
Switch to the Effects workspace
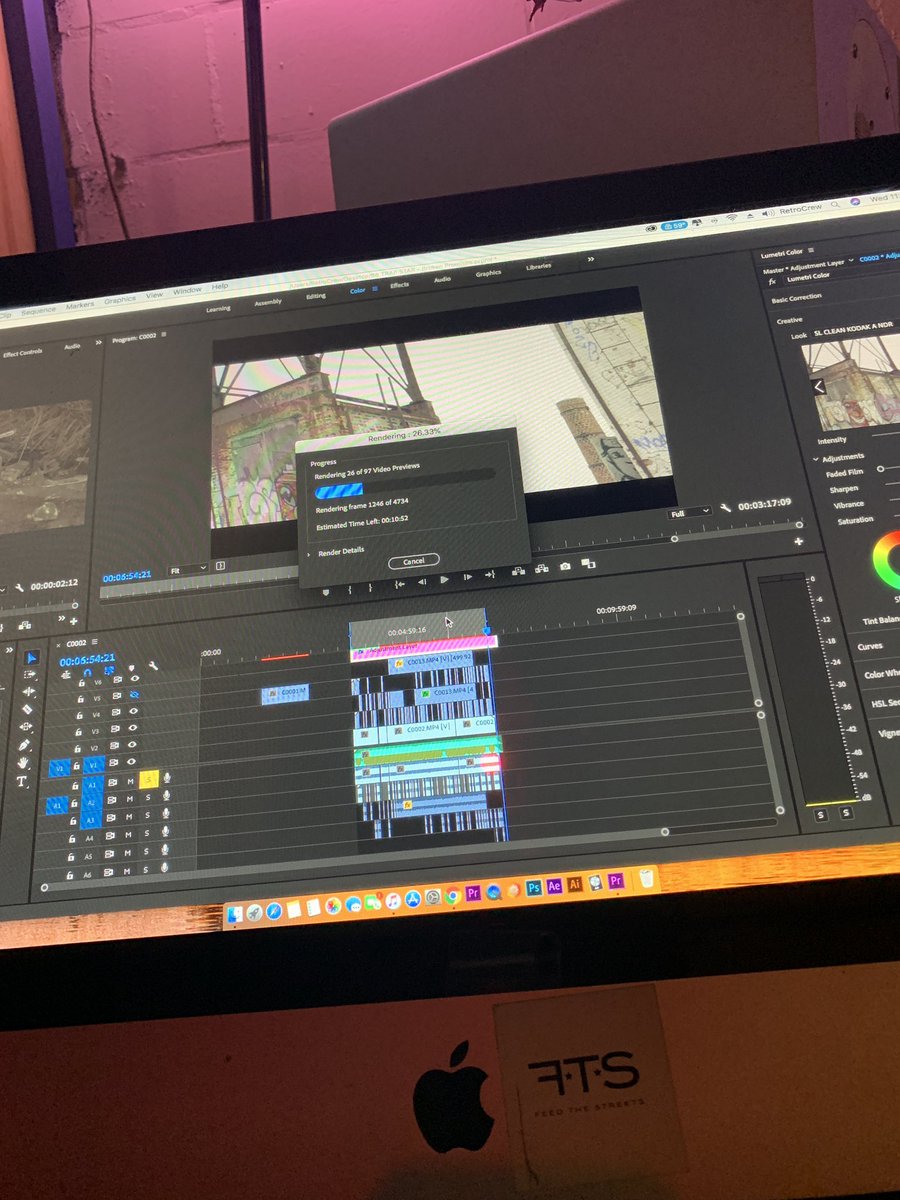point(400,284)
